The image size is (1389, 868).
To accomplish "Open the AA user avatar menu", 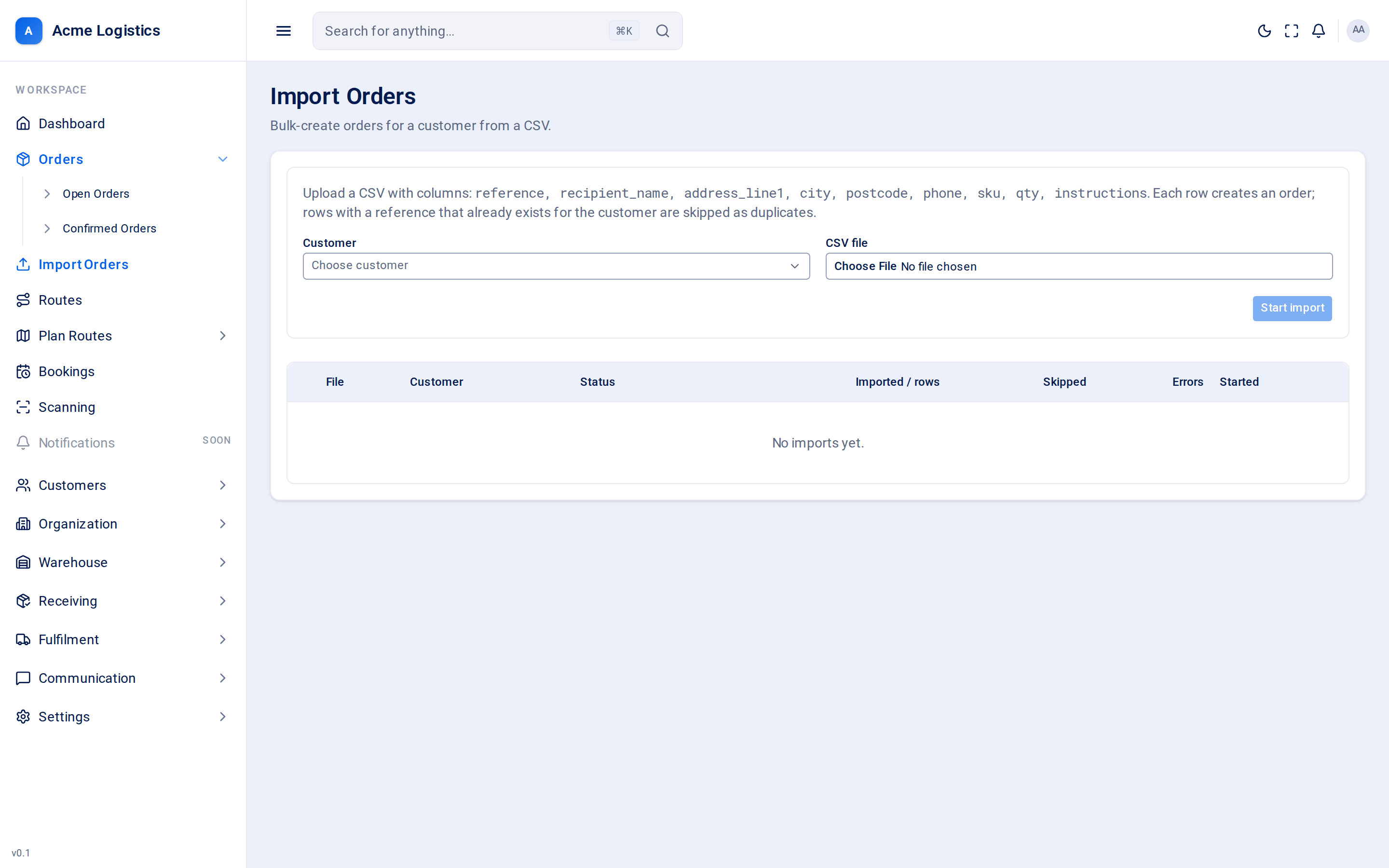I will (1358, 30).
